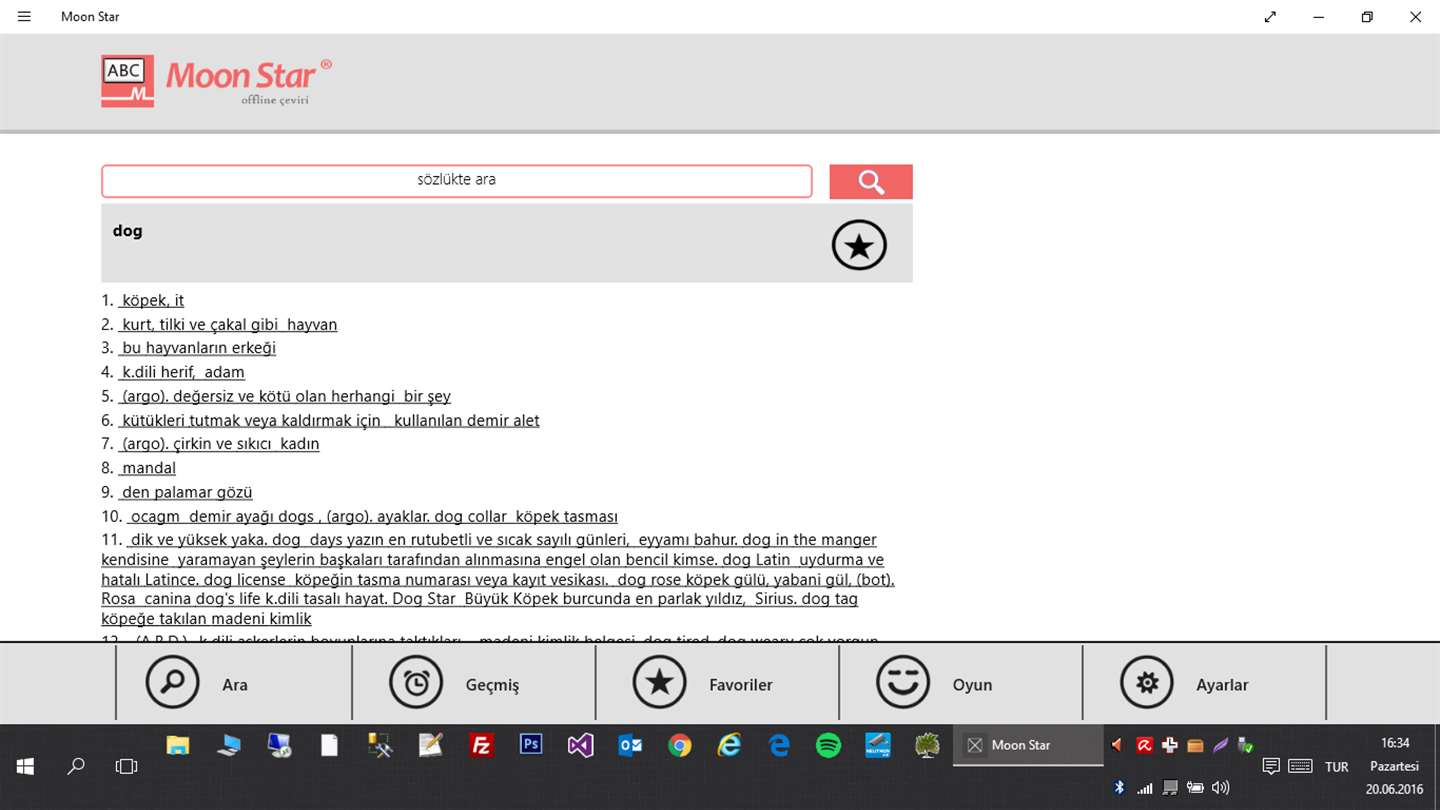Screen dimensions: 1440x810
Task: Select the Favoriler star icon
Action: [x=660, y=683]
